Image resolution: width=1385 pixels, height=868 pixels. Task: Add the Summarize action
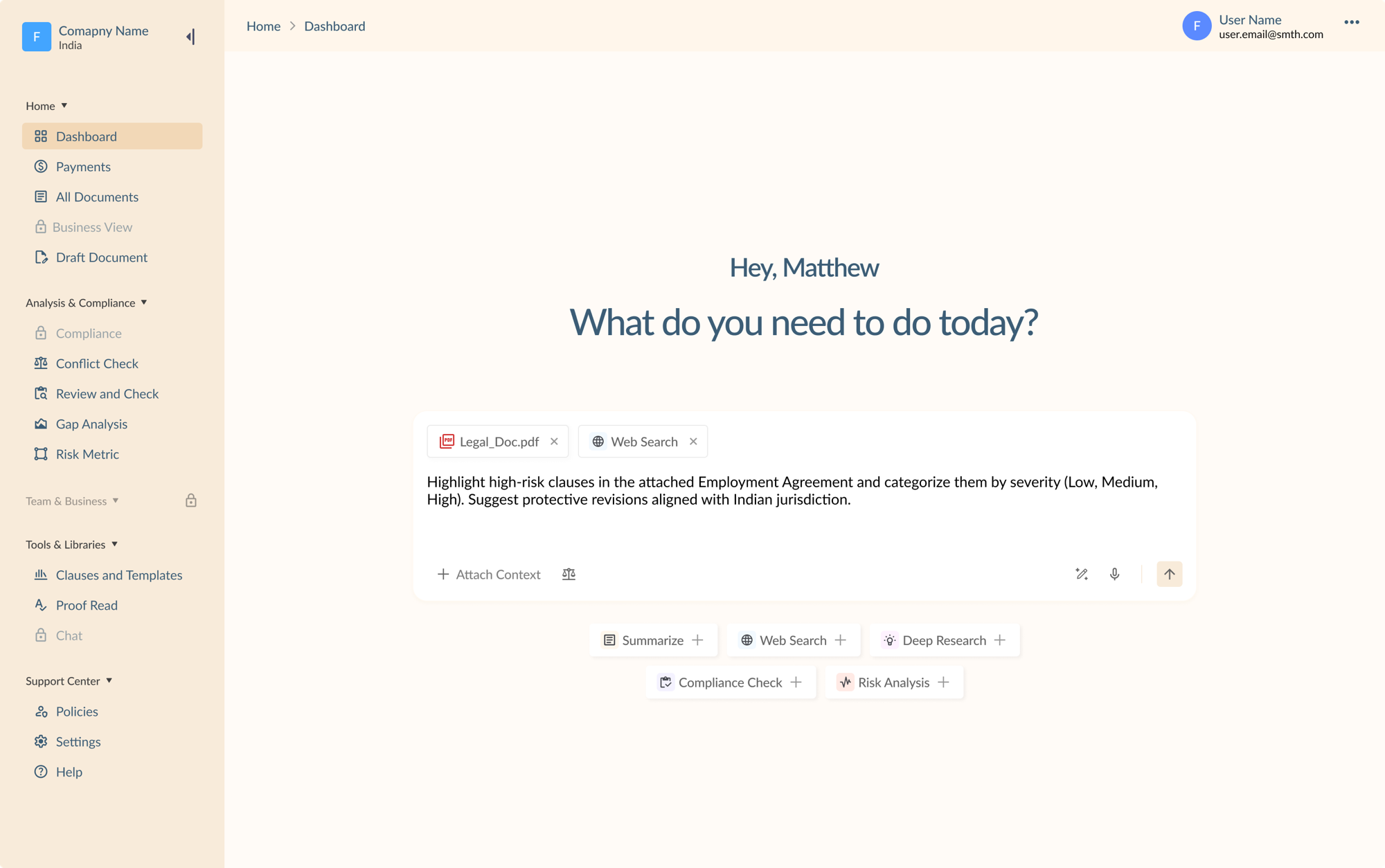[653, 640]
